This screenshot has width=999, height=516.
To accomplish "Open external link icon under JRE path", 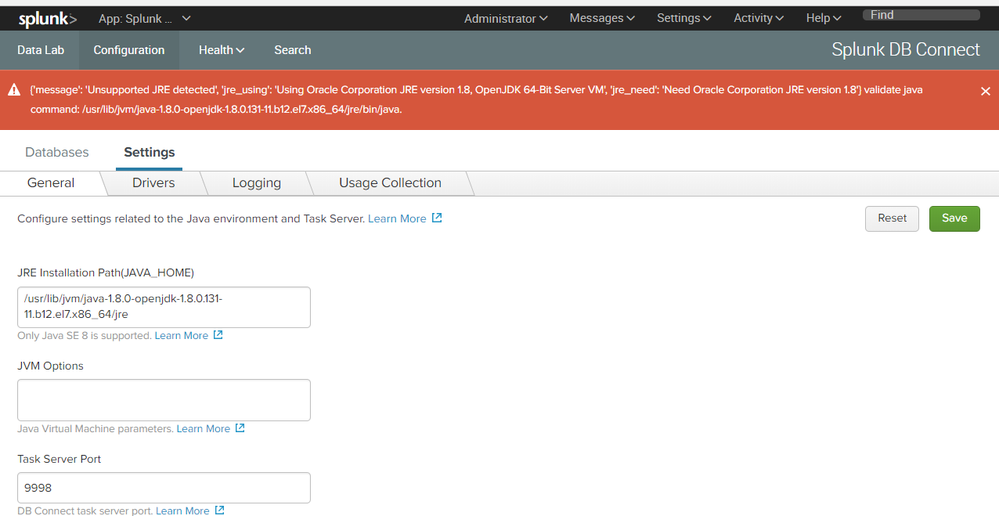I will tap(218, 334).
